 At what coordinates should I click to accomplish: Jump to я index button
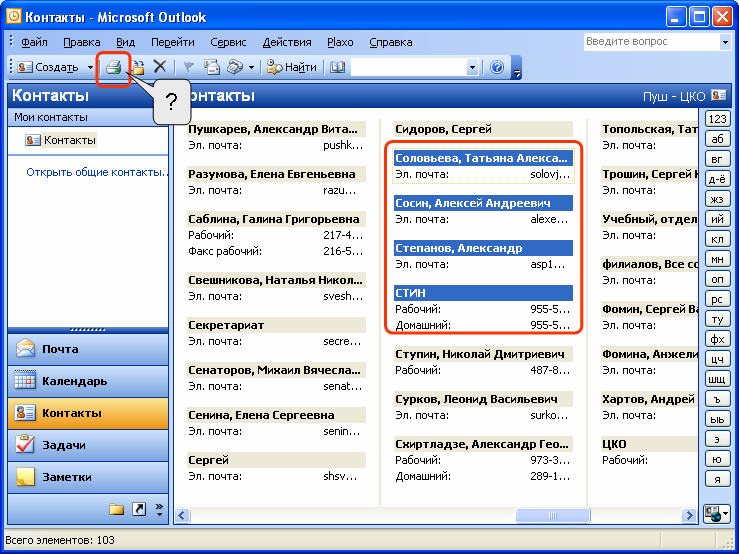[717, 479]
